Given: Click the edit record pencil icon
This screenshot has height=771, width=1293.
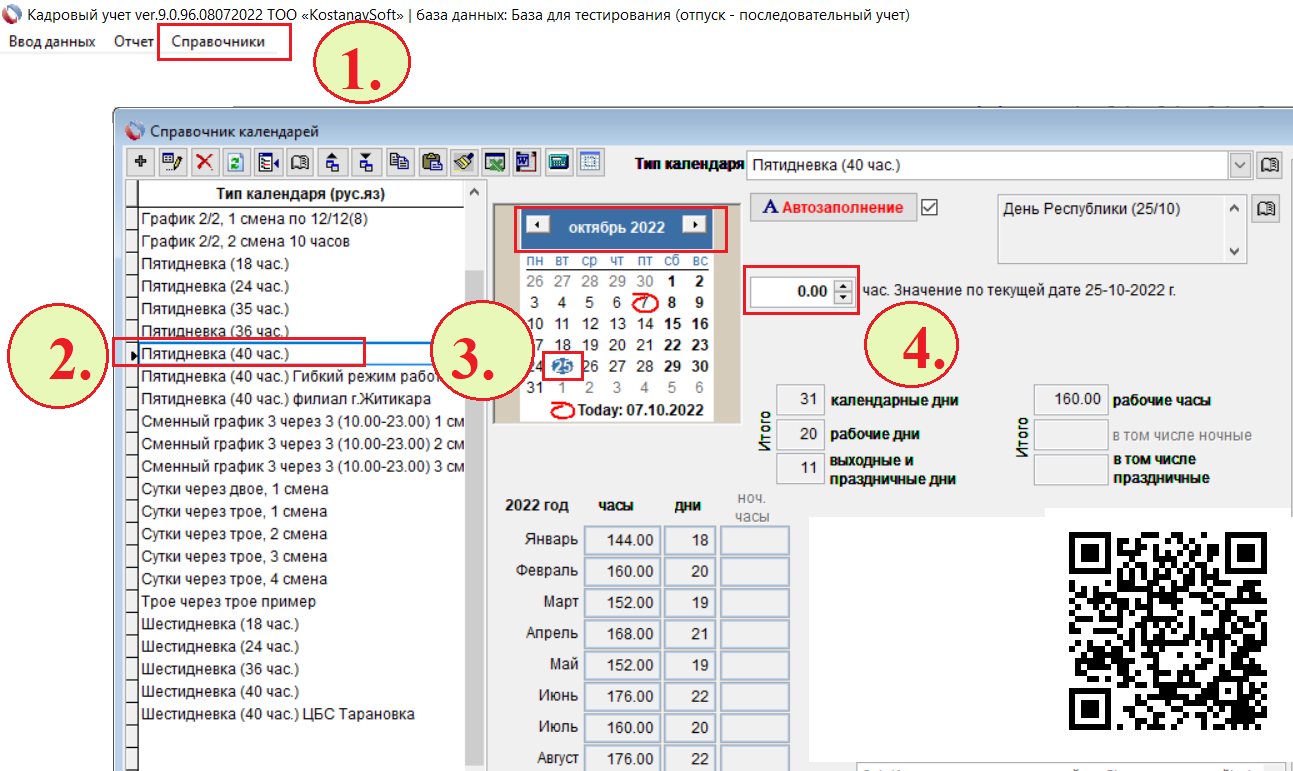Looking at the screenshot, I should point(172,161).
